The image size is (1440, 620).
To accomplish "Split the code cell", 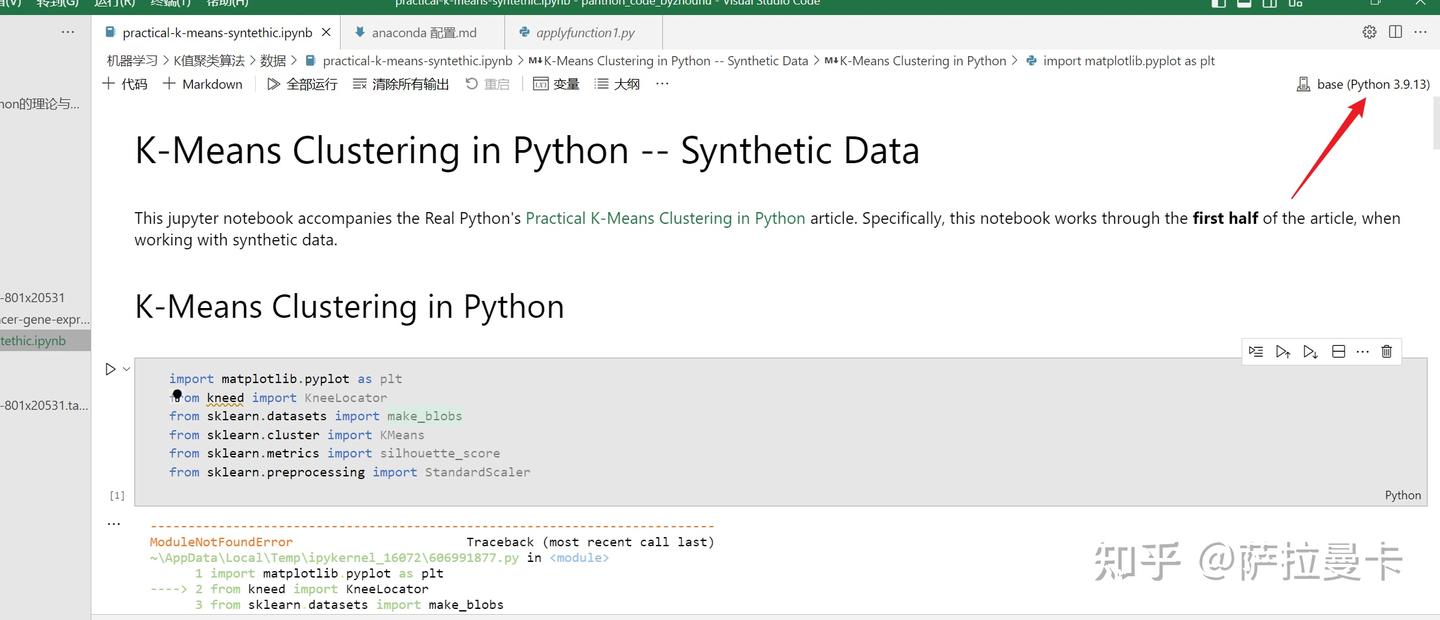I will [1337, 351].
